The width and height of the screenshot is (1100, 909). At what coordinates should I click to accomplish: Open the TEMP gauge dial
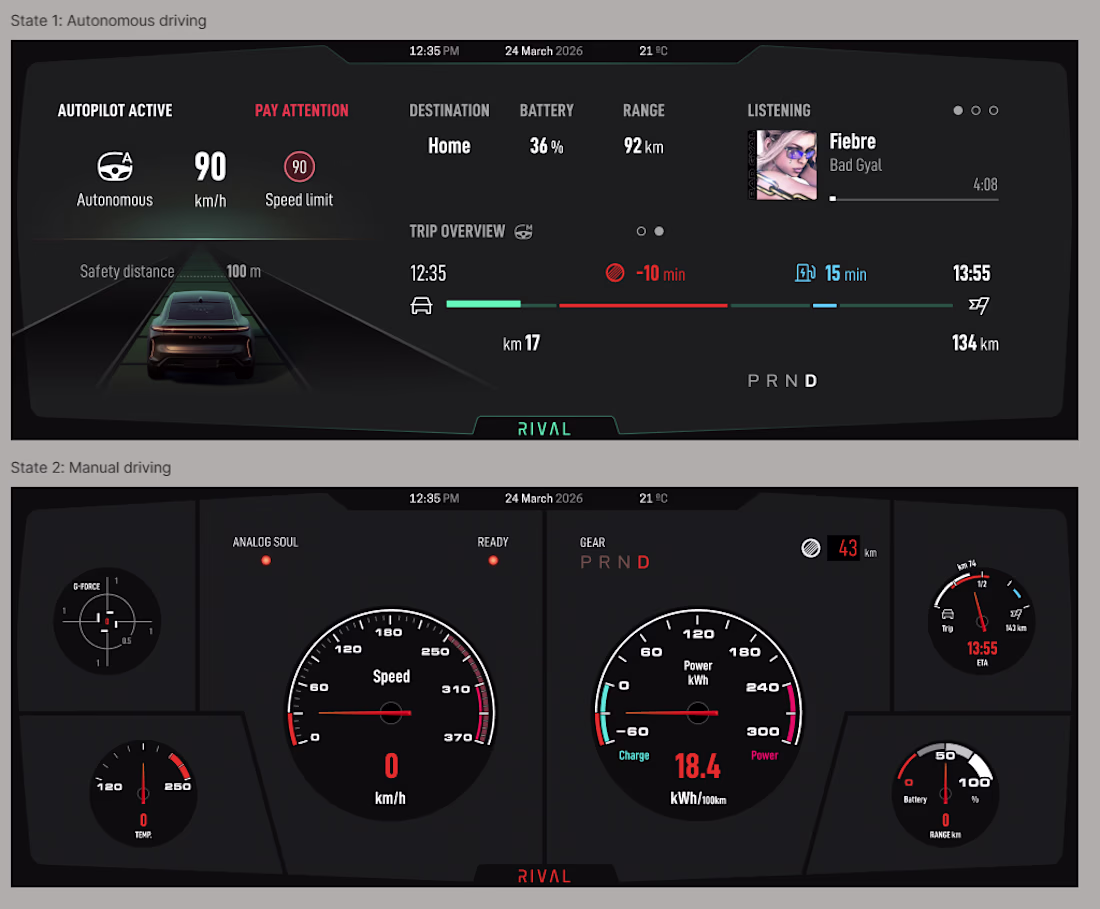click(x=143, y=793)
